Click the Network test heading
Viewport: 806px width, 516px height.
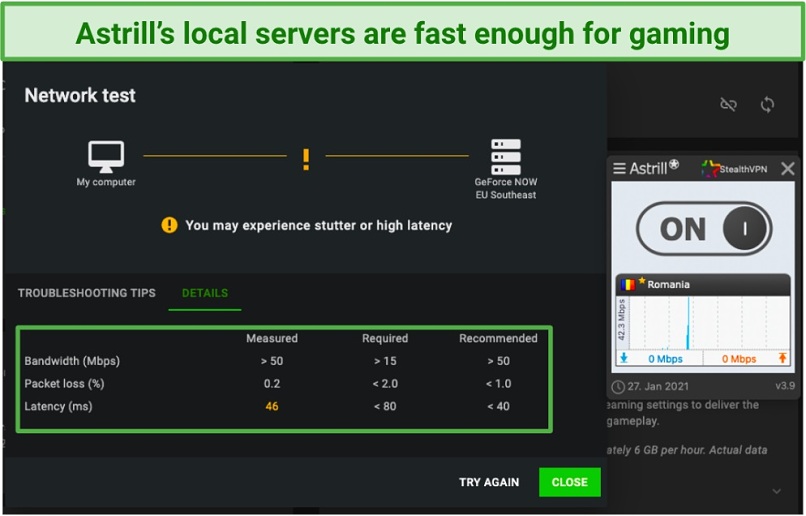pos(80,96)
